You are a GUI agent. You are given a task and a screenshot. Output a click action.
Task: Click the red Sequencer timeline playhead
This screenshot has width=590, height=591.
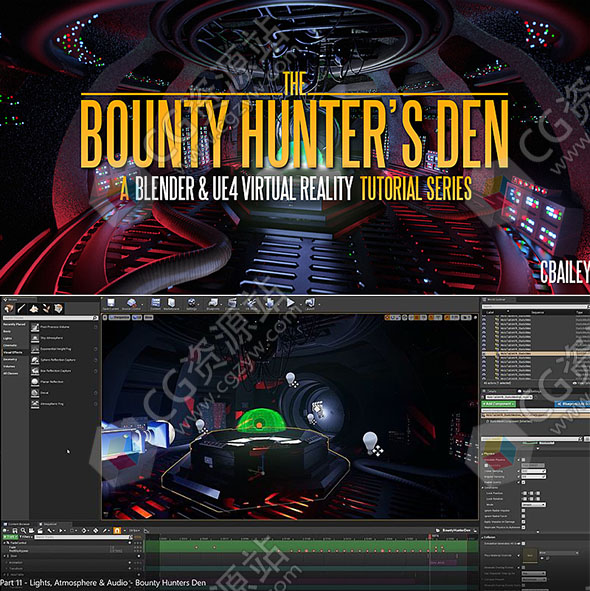[x=429, y=536]
